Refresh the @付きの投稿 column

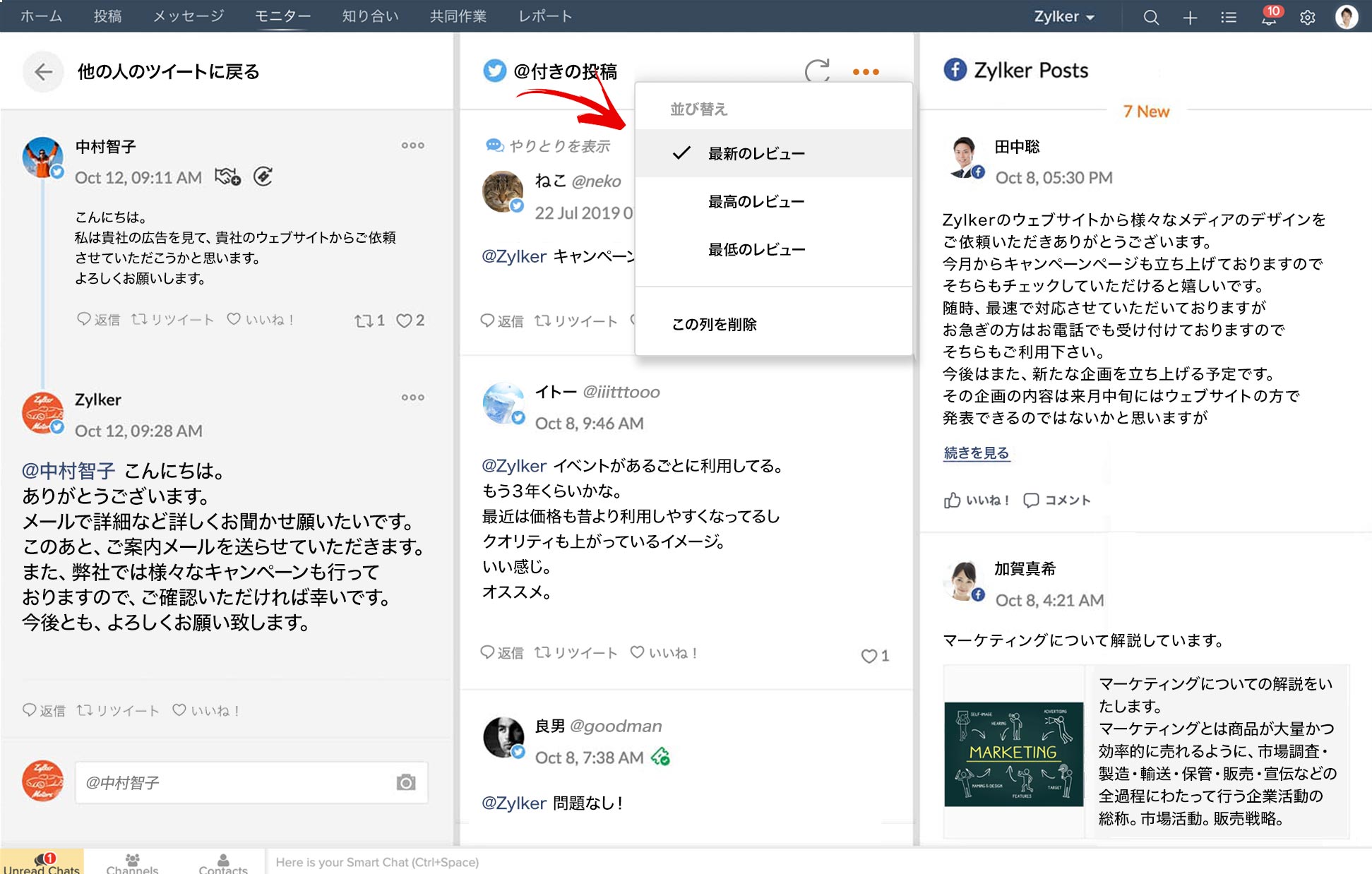[817, 71]
